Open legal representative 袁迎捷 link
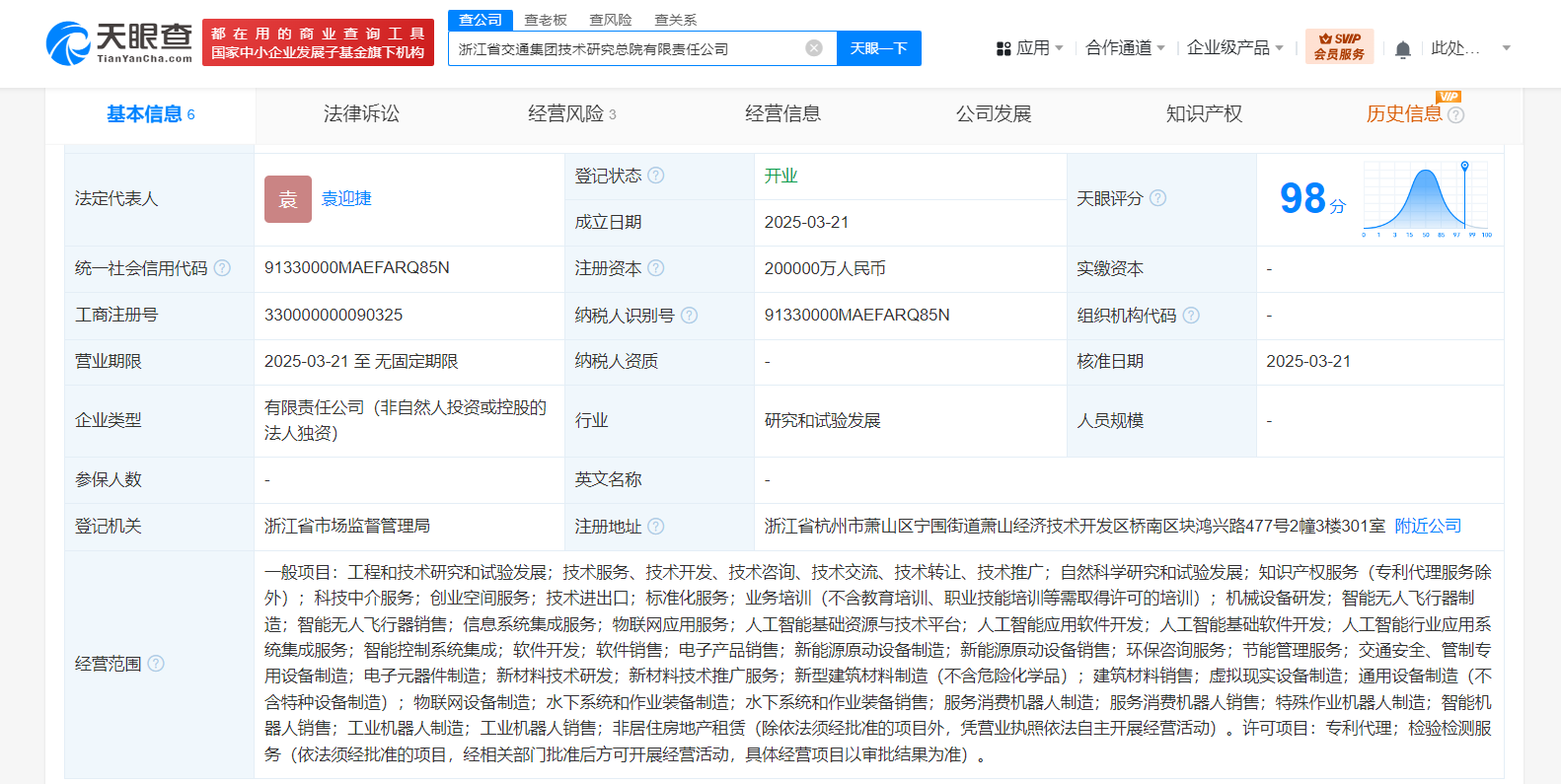 (346, 198)
